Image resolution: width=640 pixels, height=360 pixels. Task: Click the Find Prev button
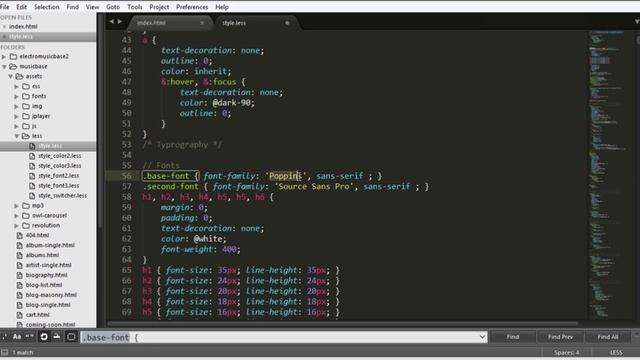pyautogui.click(x=560, y=337)
